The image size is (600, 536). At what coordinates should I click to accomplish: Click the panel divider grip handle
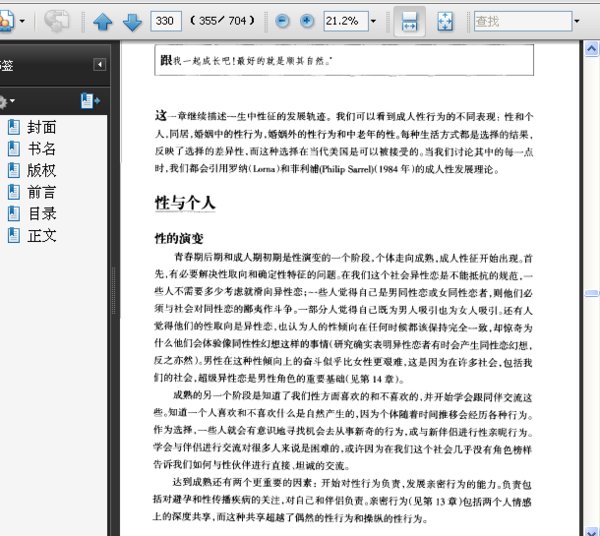coord(114,291)
